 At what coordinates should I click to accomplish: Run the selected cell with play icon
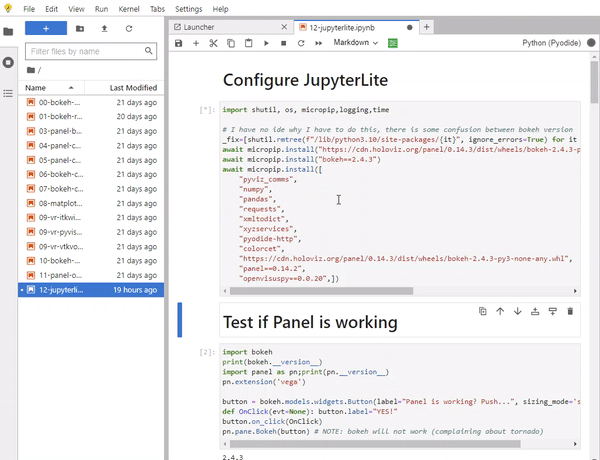[266, 43]
